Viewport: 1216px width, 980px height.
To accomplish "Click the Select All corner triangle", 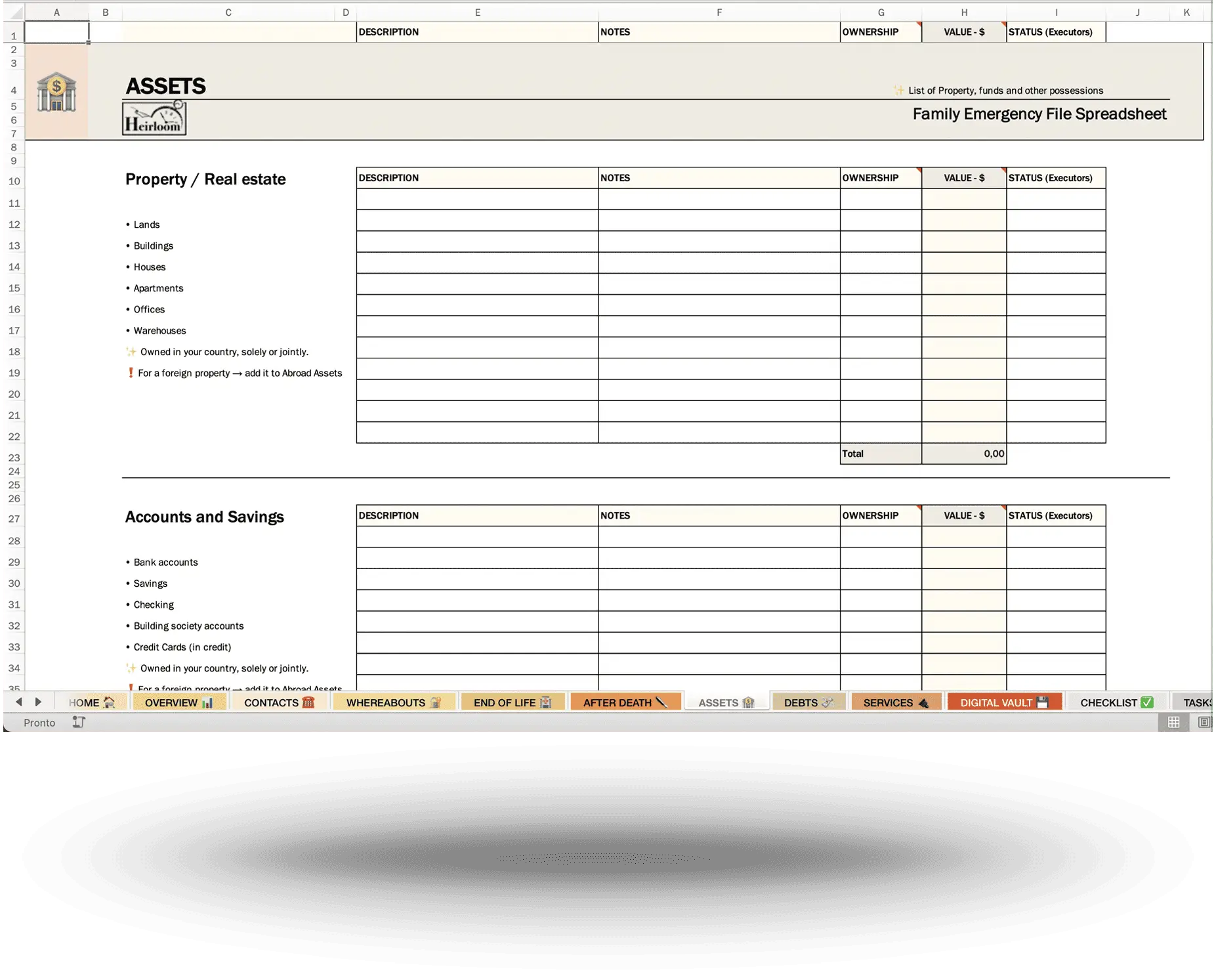I will tap(14, 12).
